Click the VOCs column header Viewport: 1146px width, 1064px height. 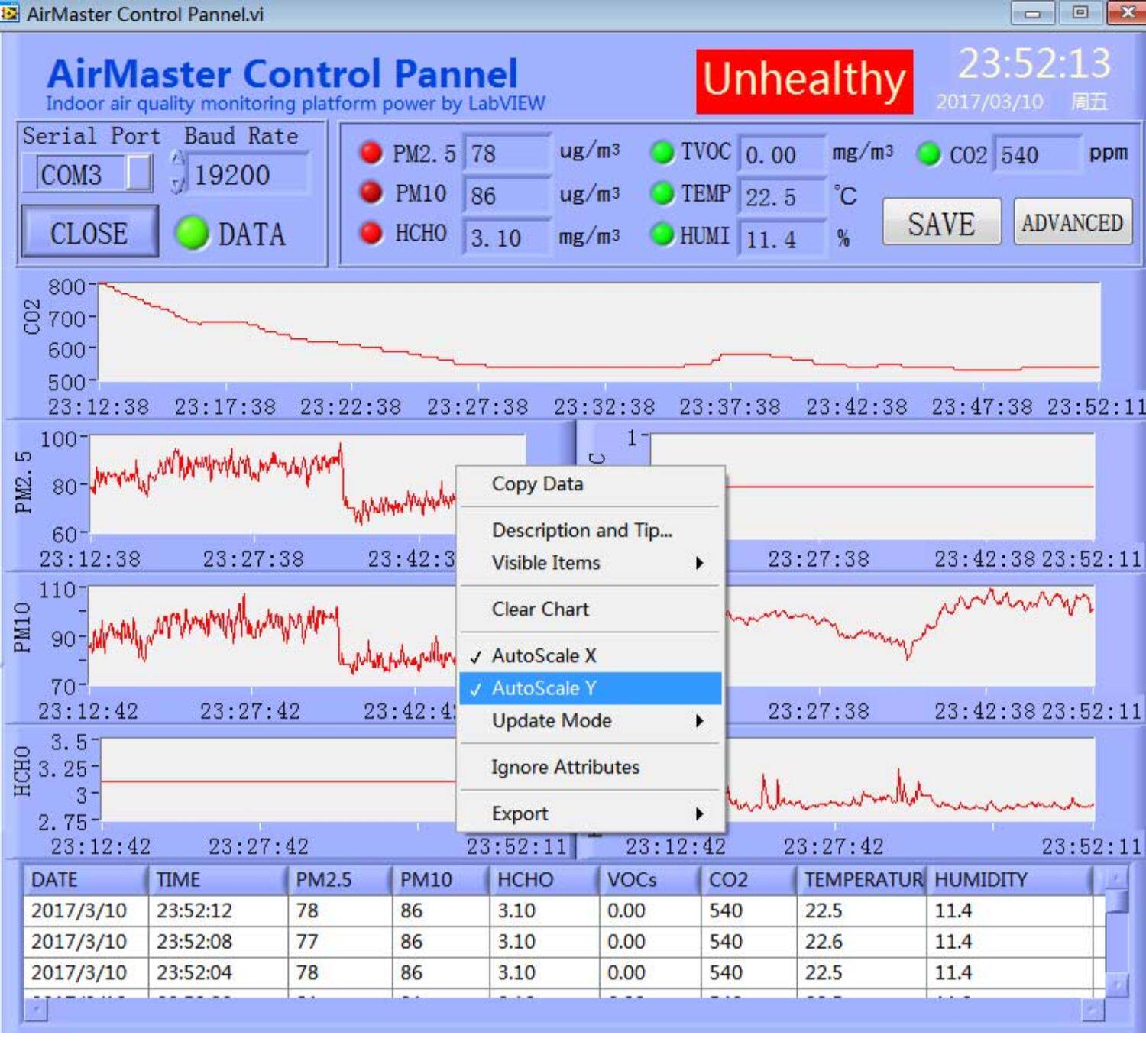pyautogui.click(x=649, y=880)
